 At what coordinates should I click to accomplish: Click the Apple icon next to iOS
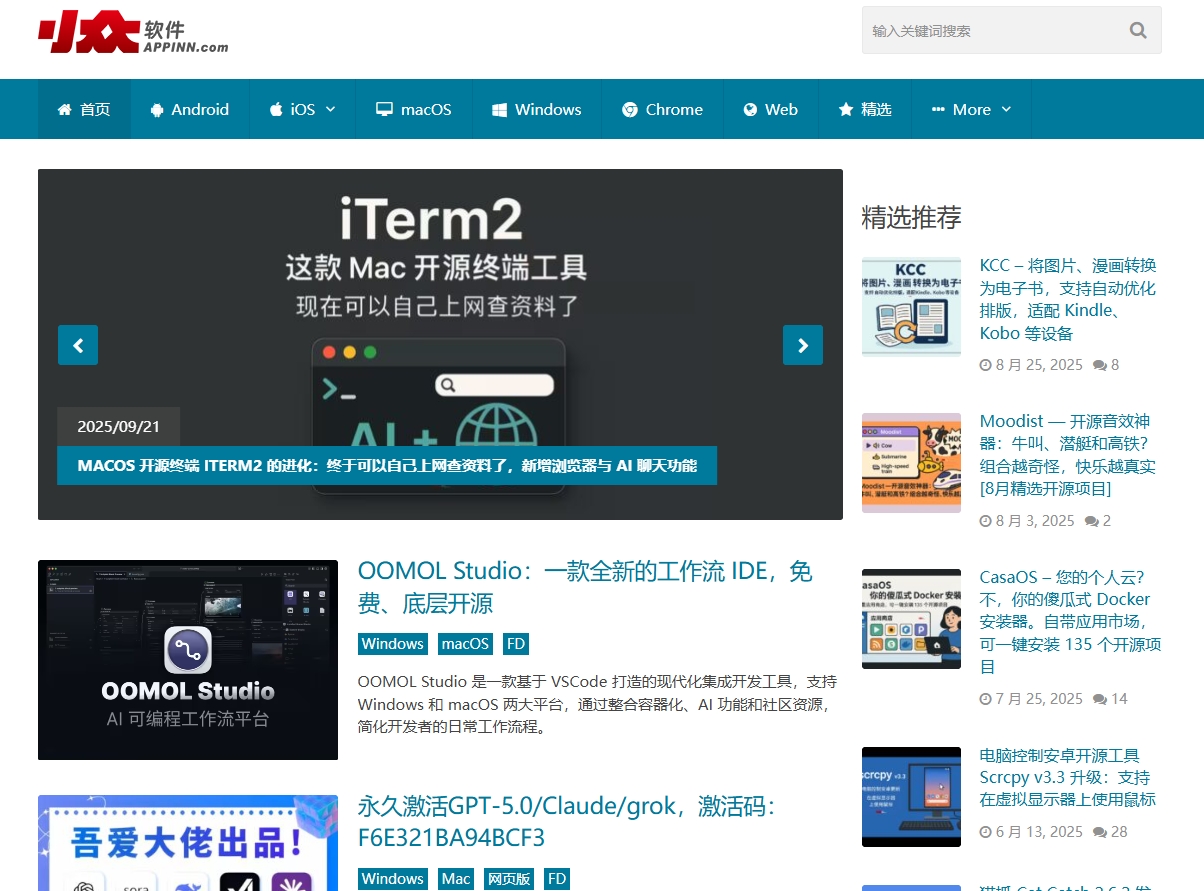(x=276, y=110)
